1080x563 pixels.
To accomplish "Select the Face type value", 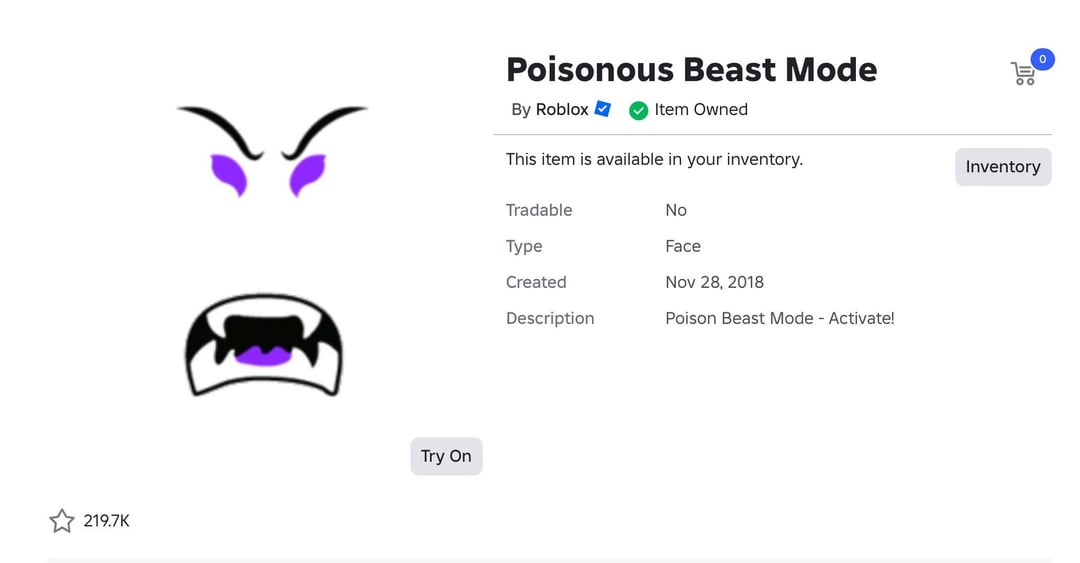I will click(x=683, y=246).
